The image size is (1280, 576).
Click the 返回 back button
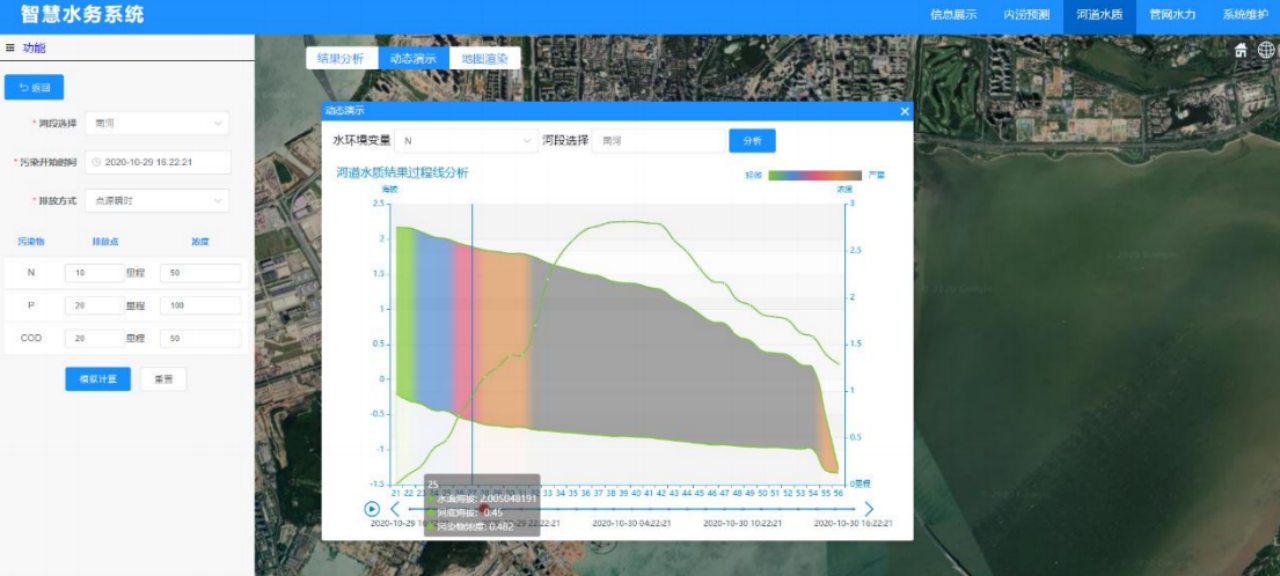[x=34, y=88]
